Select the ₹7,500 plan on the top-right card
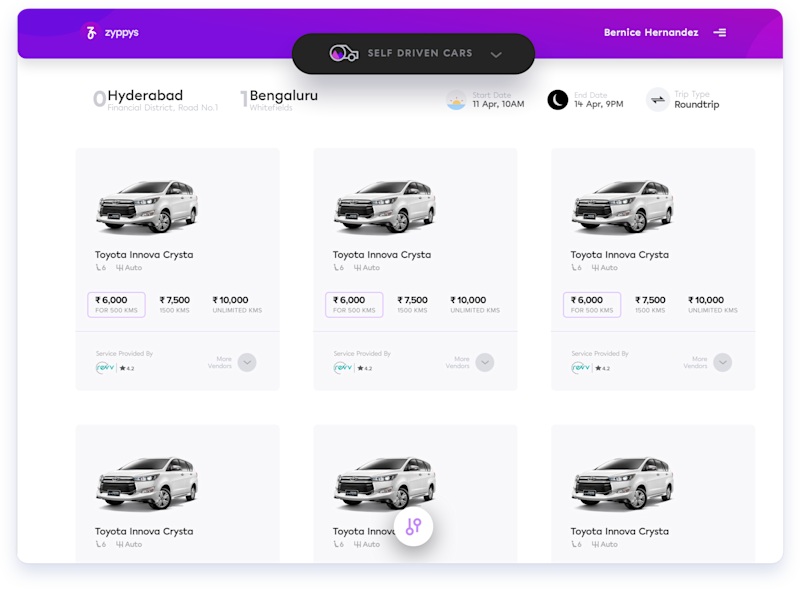 click(x=650, y=304)
